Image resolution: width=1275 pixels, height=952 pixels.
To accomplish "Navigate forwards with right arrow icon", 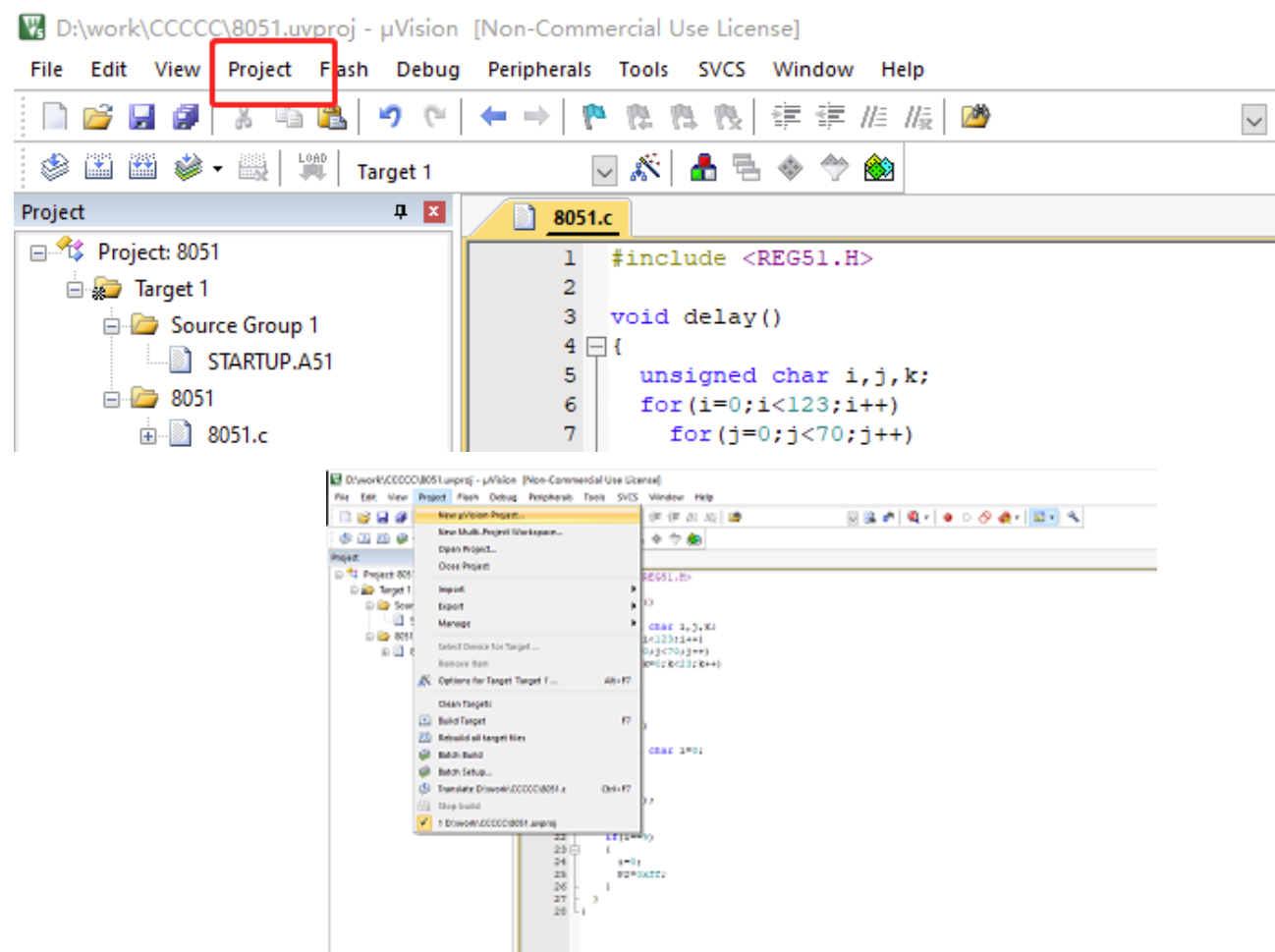I will pos(536,117).
